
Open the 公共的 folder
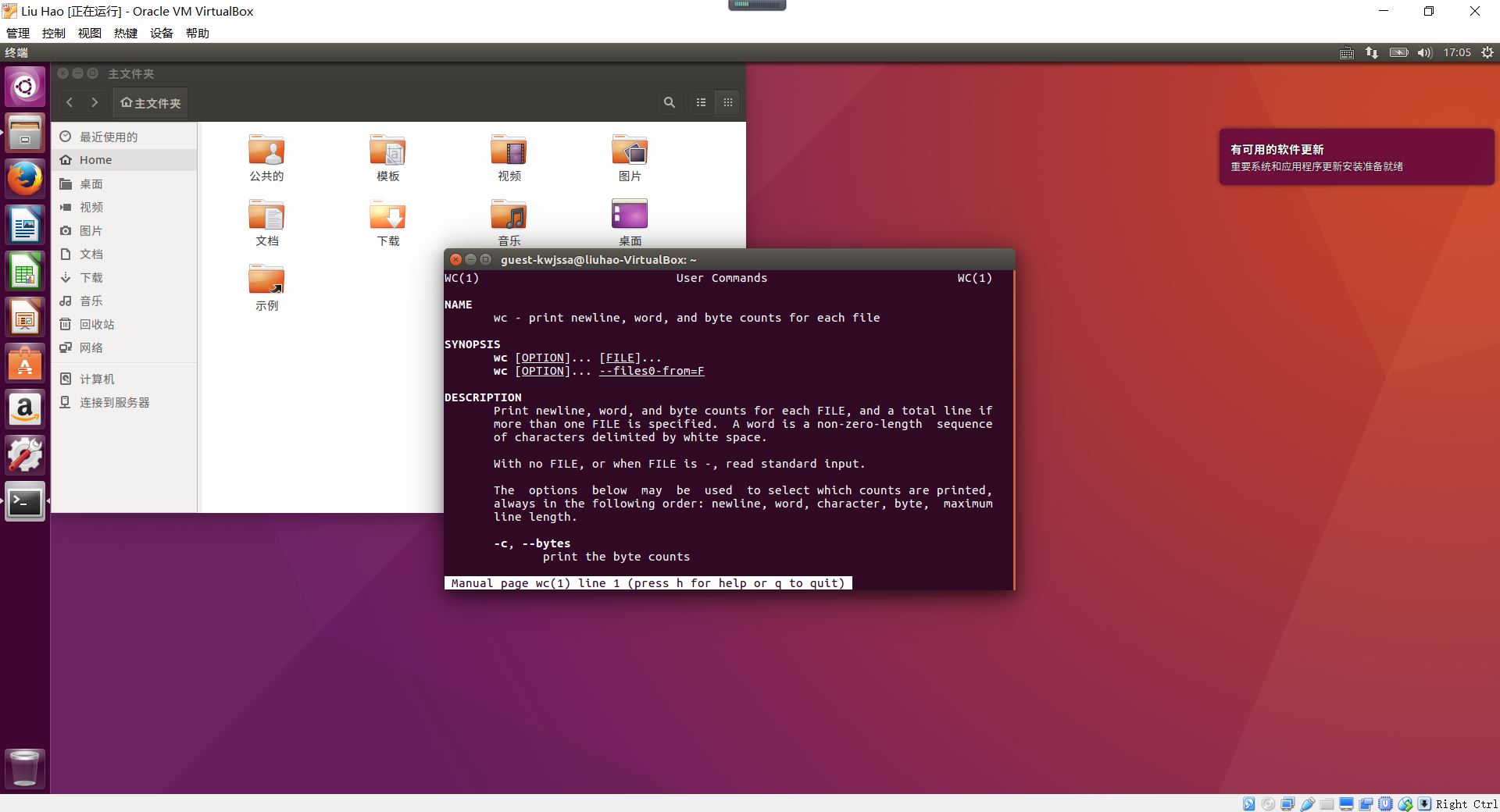266,158
